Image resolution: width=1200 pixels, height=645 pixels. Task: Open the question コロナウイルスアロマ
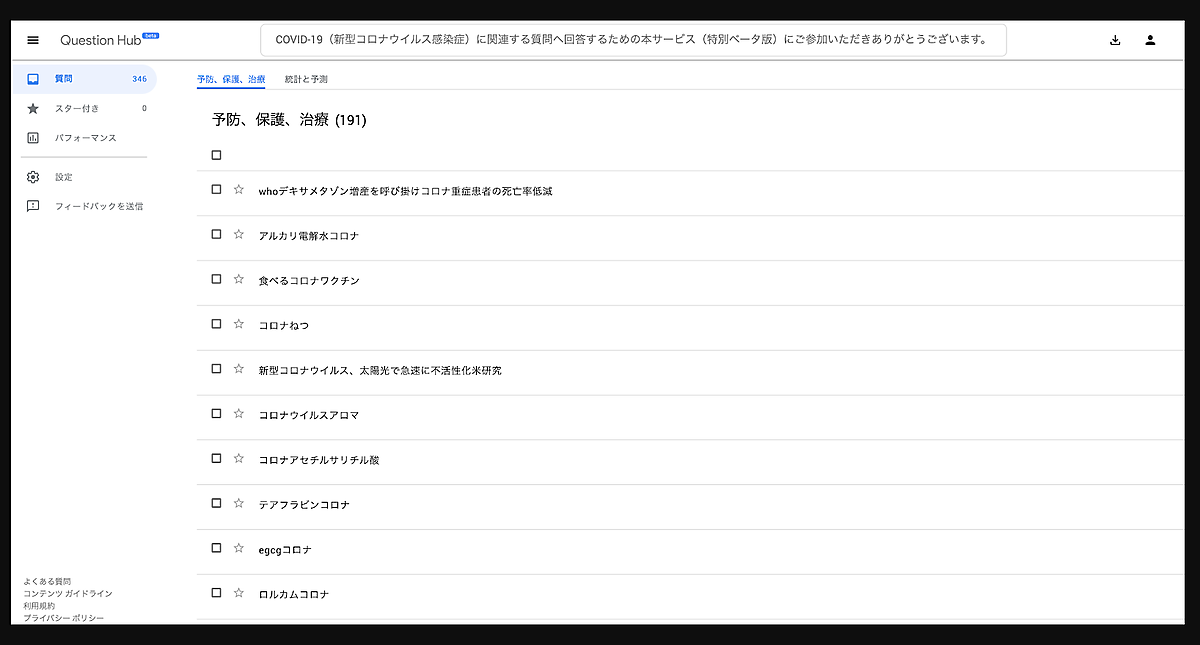pos(308,415)
